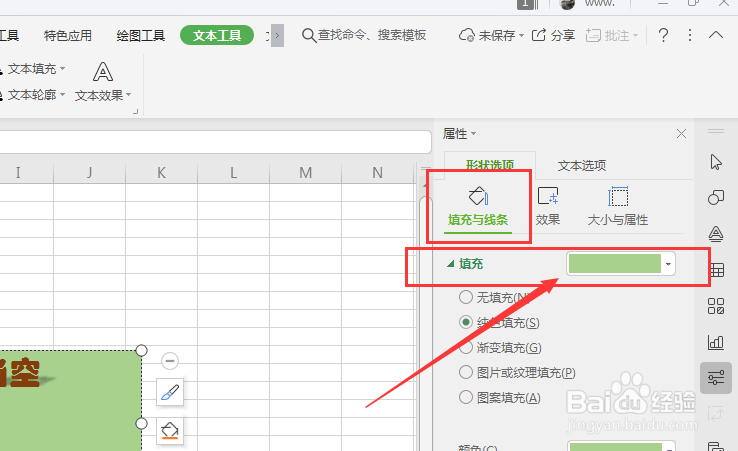738x451 pixels.
Task: Close the 属性 properties panel
Action: point(681,134)
